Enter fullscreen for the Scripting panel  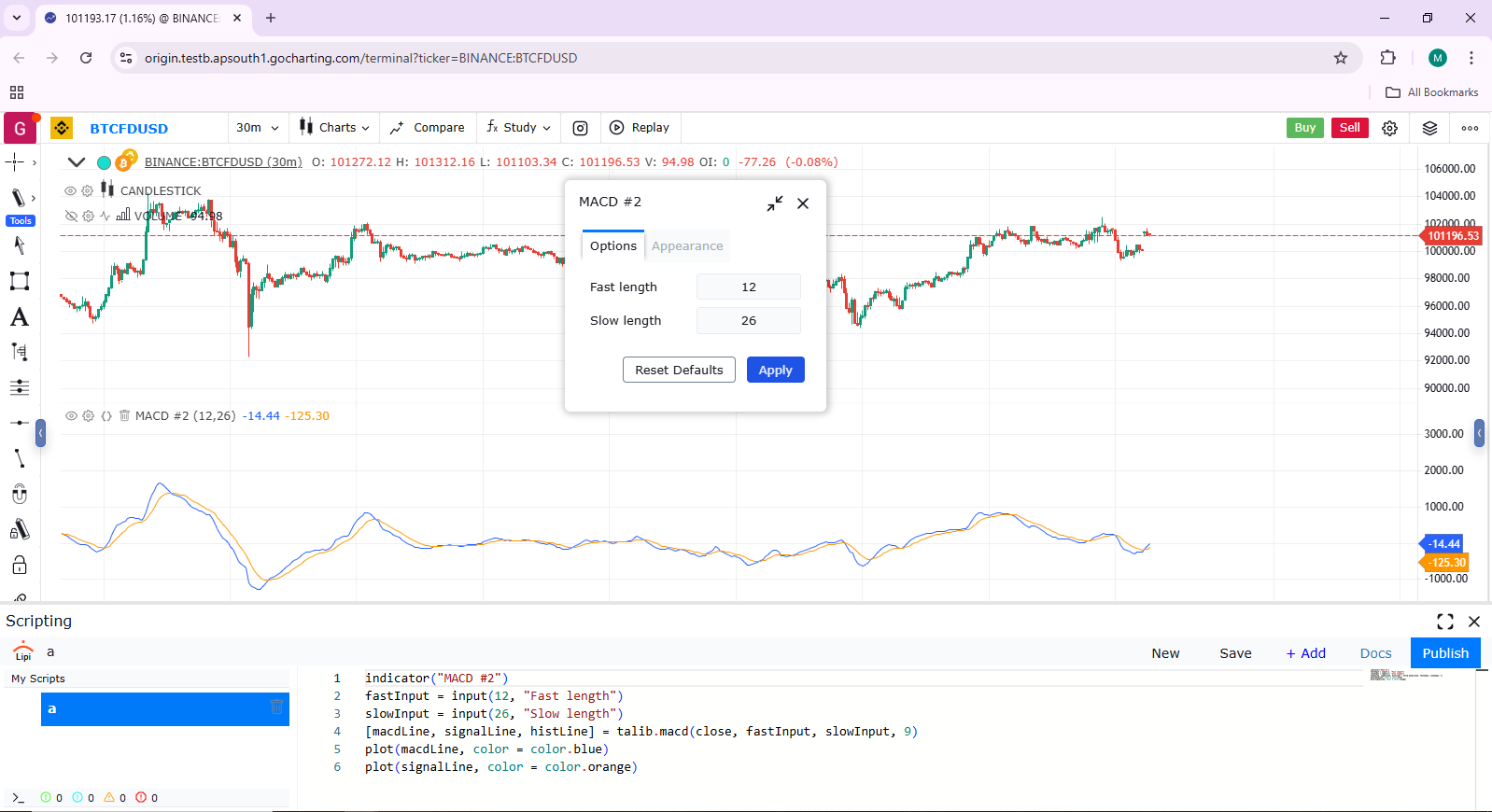coord(1444,622)
